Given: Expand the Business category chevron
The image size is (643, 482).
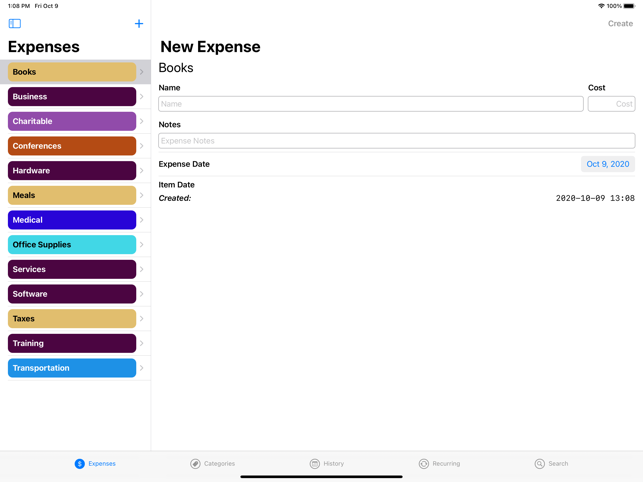Looking at the screenshot, I should (141, 97).
